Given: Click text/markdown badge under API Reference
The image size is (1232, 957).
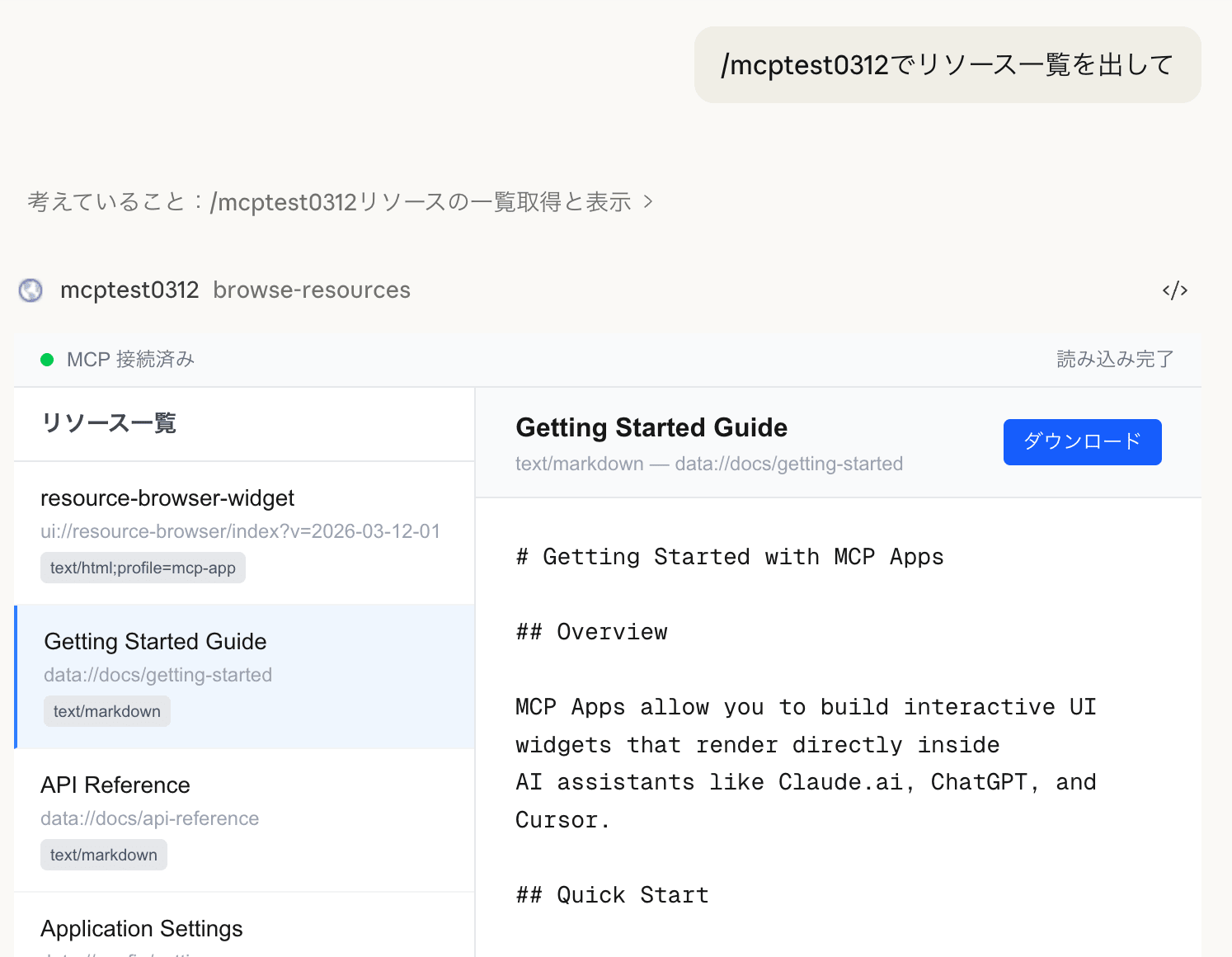Looking at the screenshot, I should (x=104, y=855).
